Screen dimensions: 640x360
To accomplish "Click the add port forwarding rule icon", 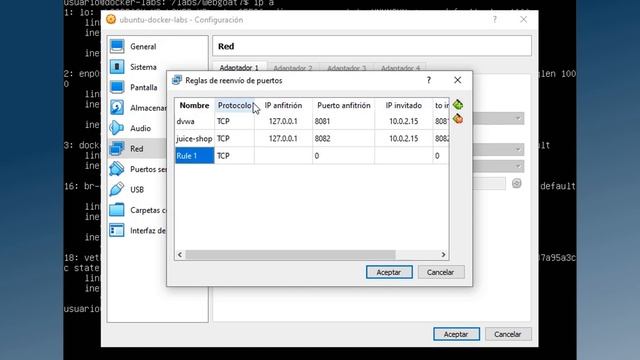I will (x=458, y=104).
